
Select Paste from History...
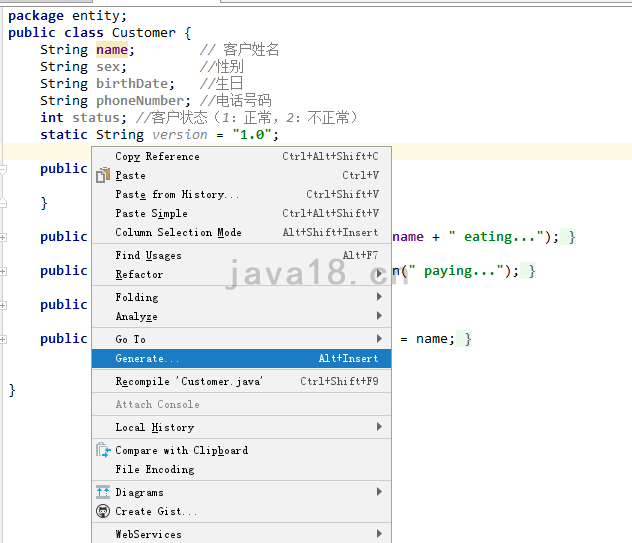(x=177, y=194)
